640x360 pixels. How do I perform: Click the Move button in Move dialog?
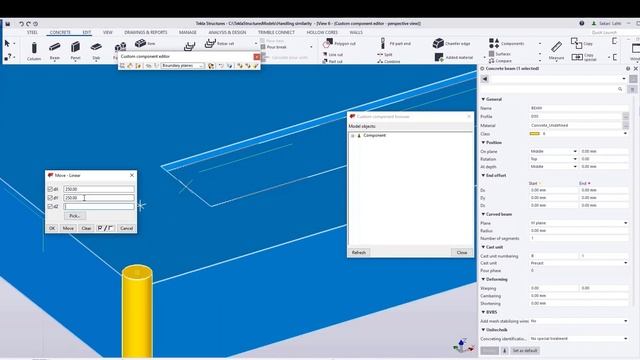tap(68, 228)
